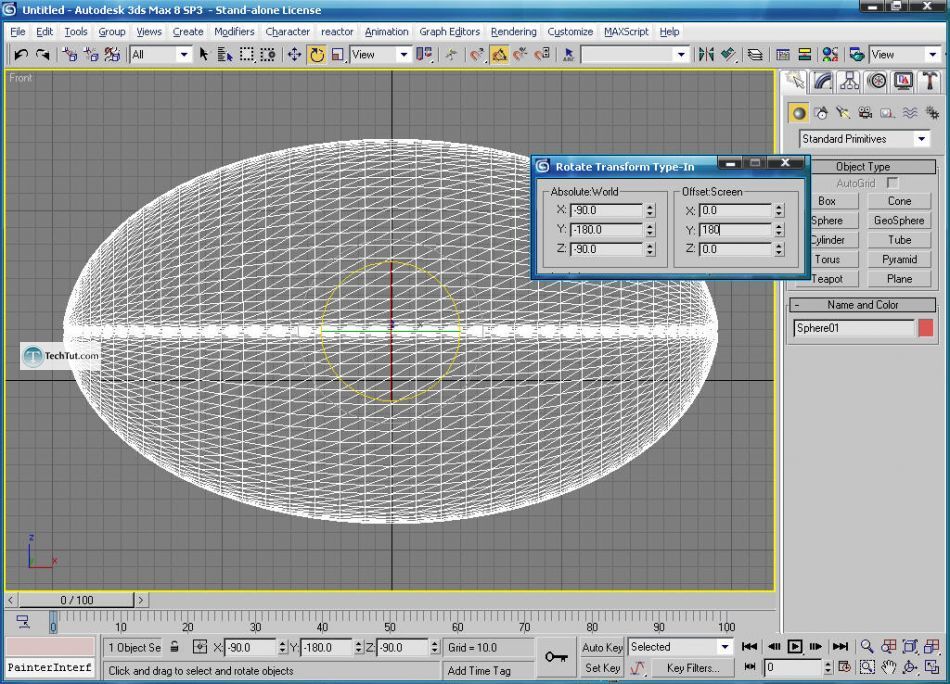Open the Render Scene dialog icon

click(856, 55)
